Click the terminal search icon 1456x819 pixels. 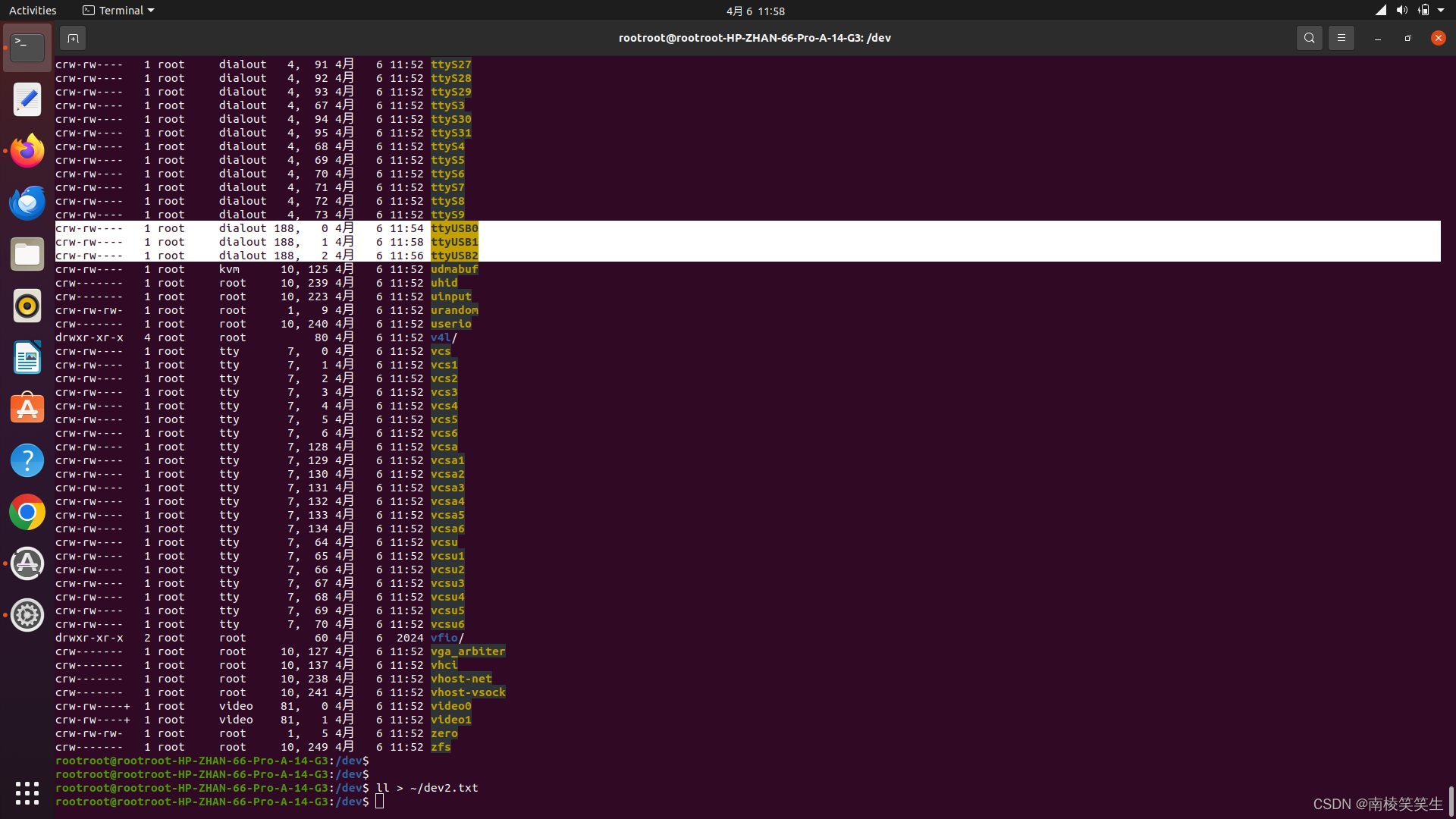click(1309, 38)
